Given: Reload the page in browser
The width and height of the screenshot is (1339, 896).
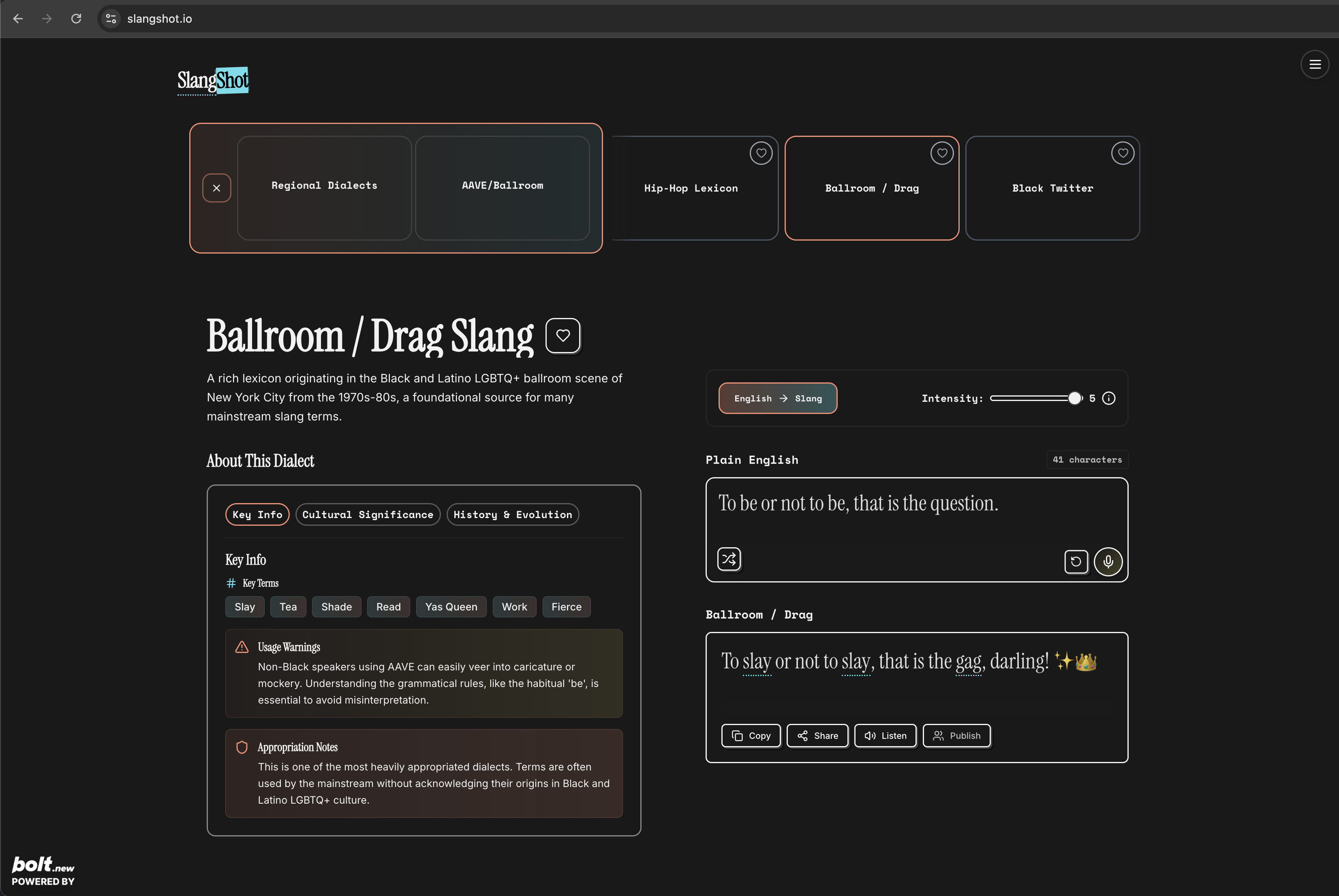Looking at the screenshot, I should [76, 19].
